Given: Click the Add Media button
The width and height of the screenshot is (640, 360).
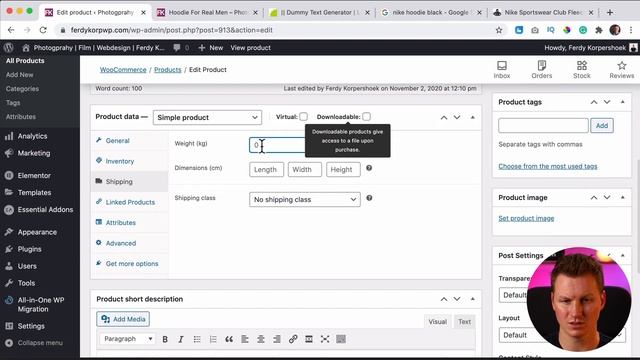Looking at the screenshot, I should pos(123,319).
